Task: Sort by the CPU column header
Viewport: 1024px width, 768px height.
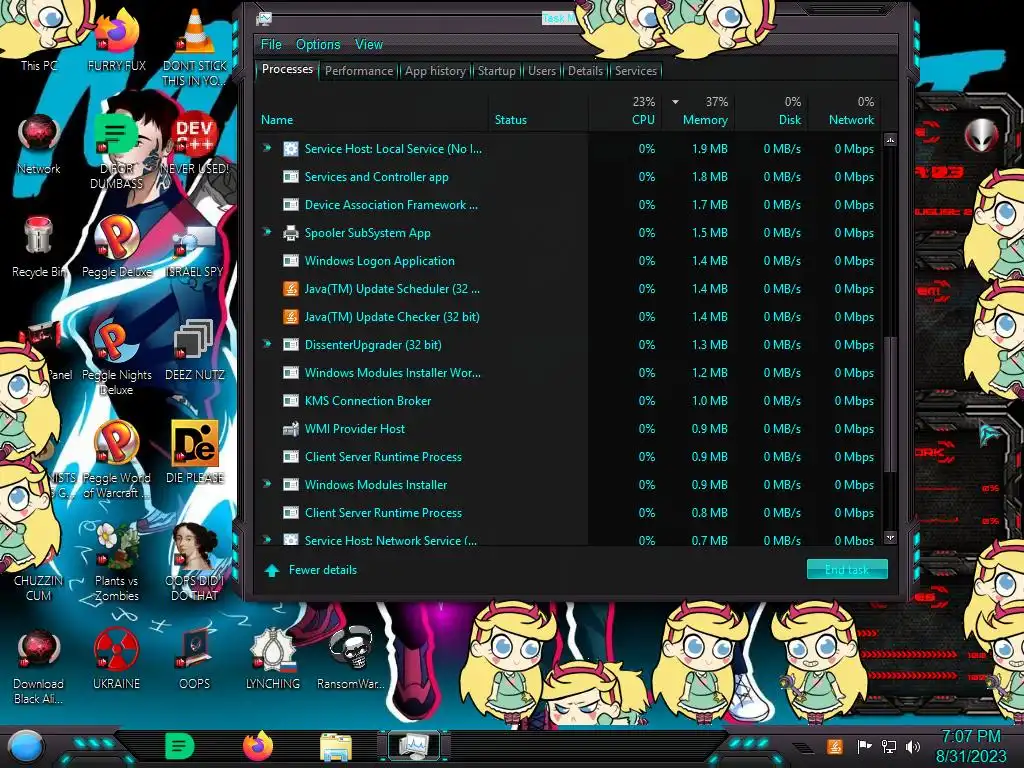Action: point(626,112)
